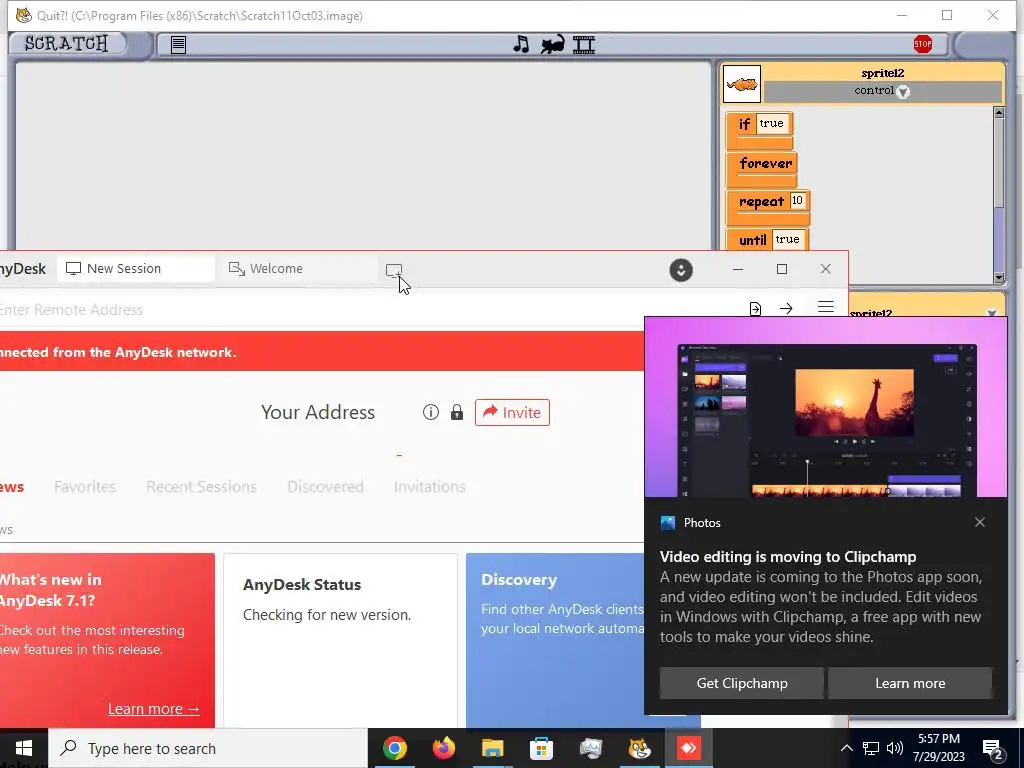Open the Scratch notes page icon
This screenshot has width=1024, height=768.
coord(178,44)
